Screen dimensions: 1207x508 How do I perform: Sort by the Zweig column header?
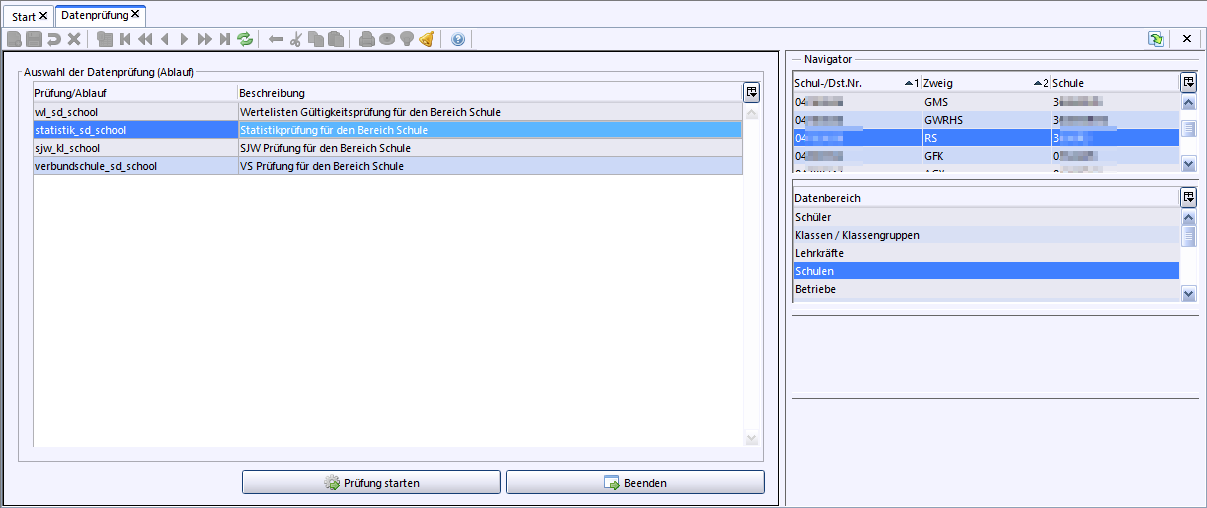pos(975,83)
